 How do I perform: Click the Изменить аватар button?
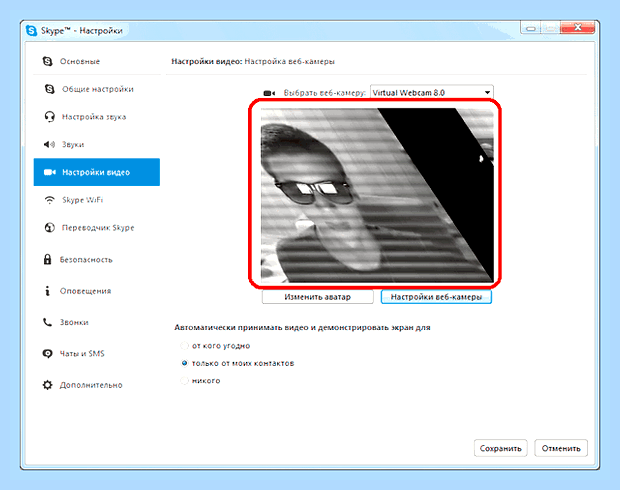click(x=318, y=297)
